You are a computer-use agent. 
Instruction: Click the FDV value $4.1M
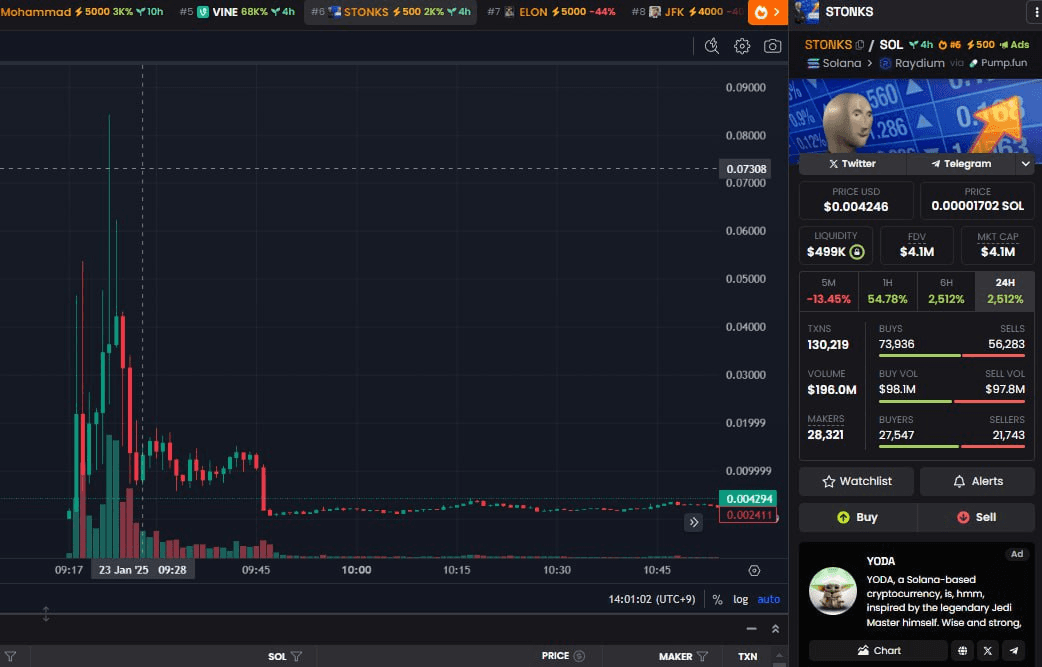(916, 252)
